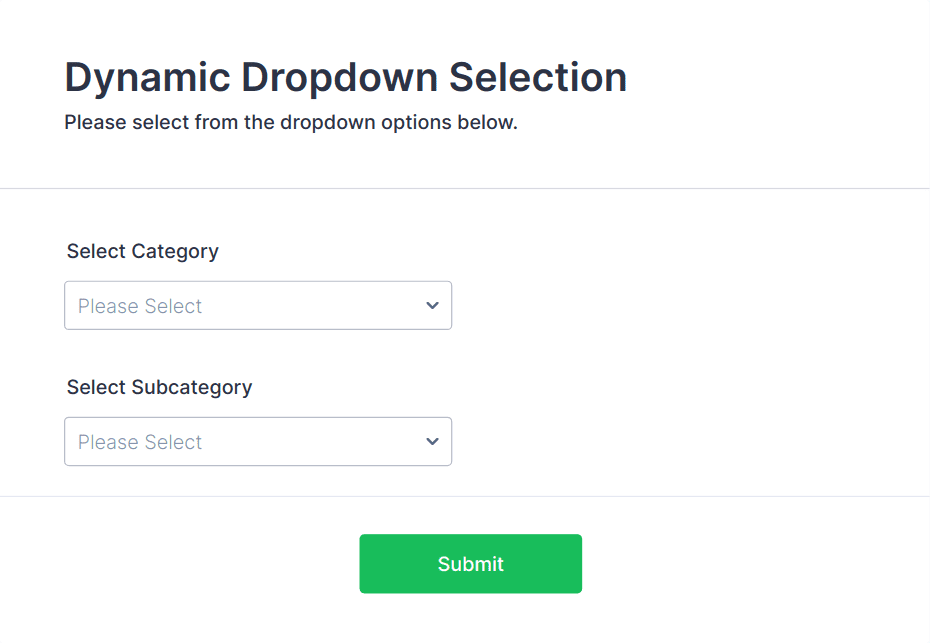Click "Please Select" placeholder text in Subcategory box

(x=140, y=442)
